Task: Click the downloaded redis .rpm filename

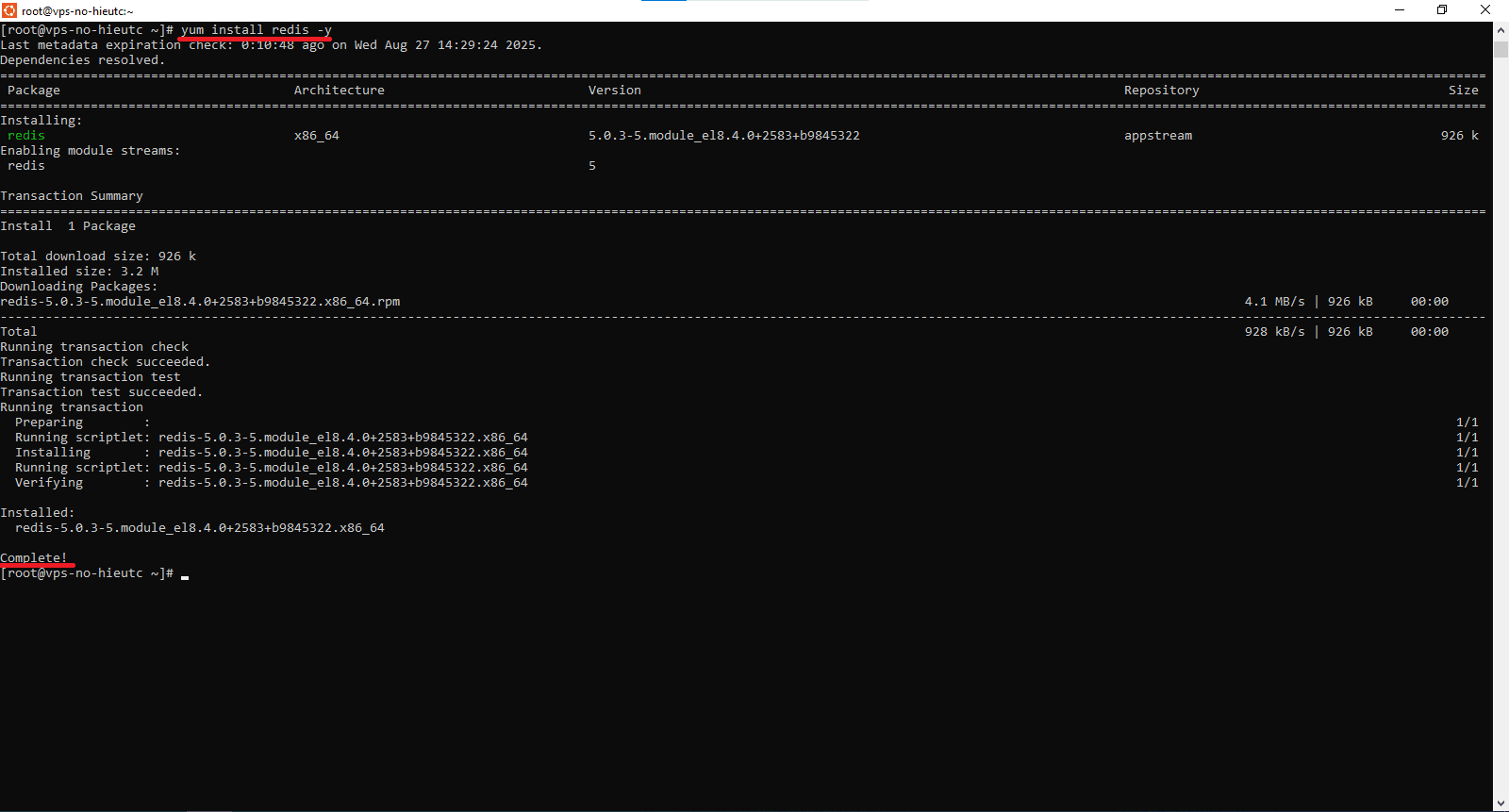Action: click(x=200, y=302)
